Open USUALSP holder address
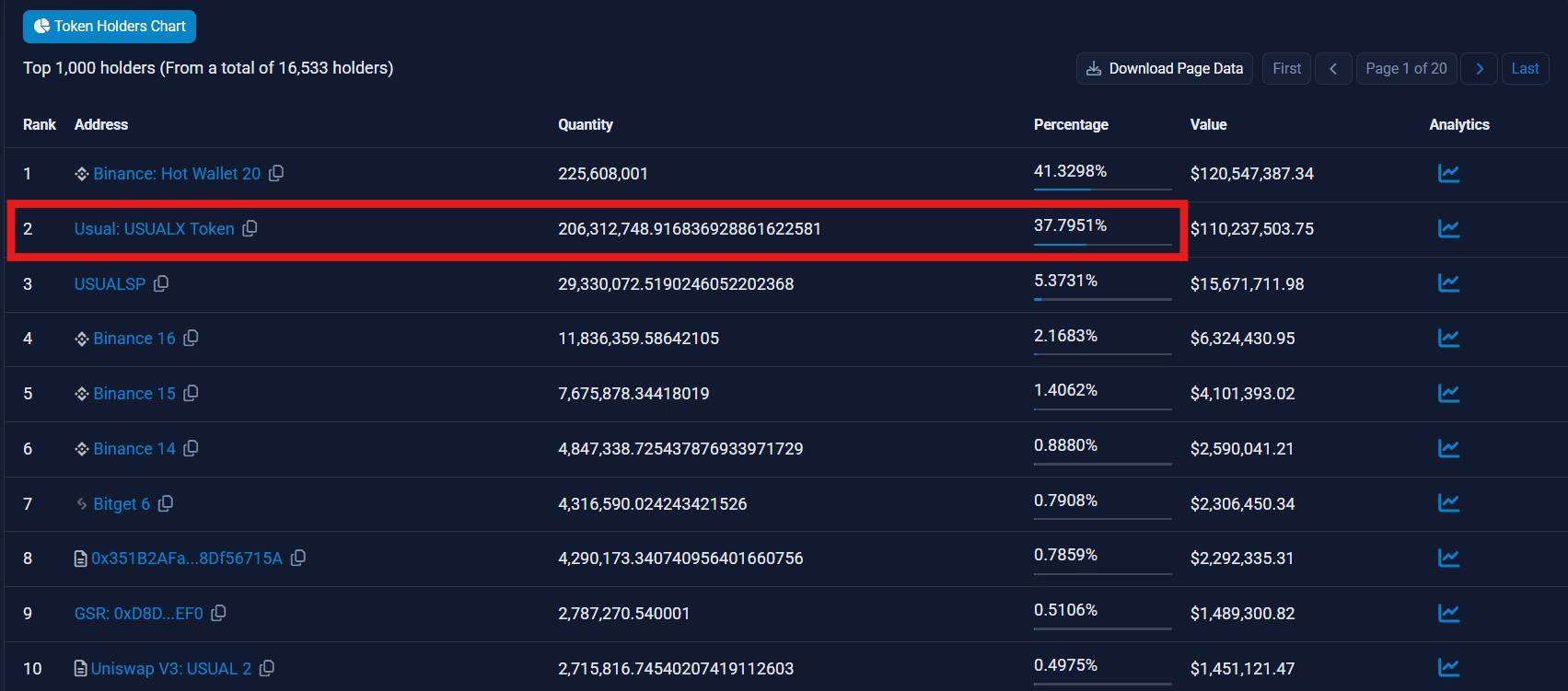This screenshot has height=691, width=1568. [110, 284]
